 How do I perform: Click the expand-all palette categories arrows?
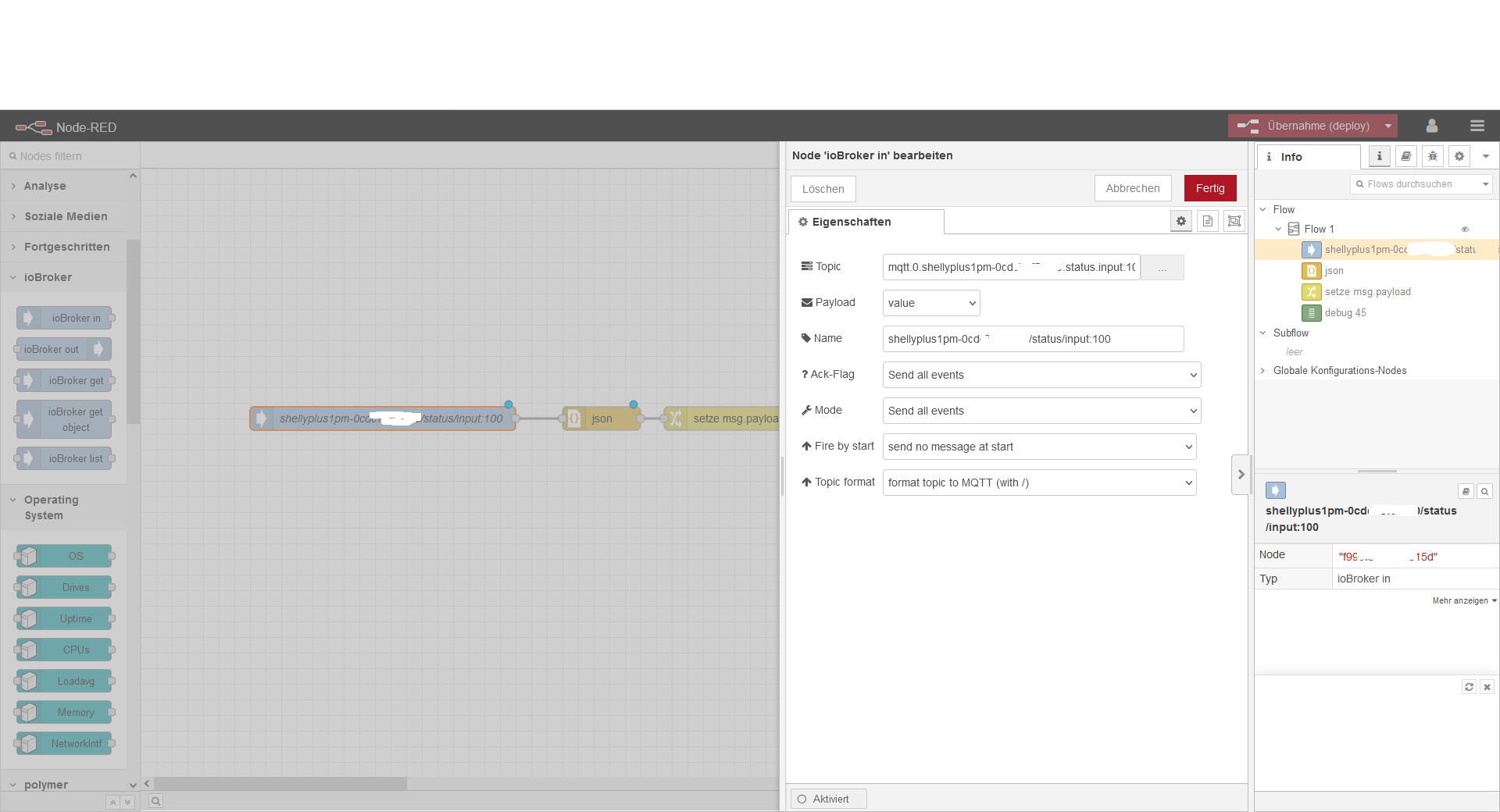(x=127, y=802)
